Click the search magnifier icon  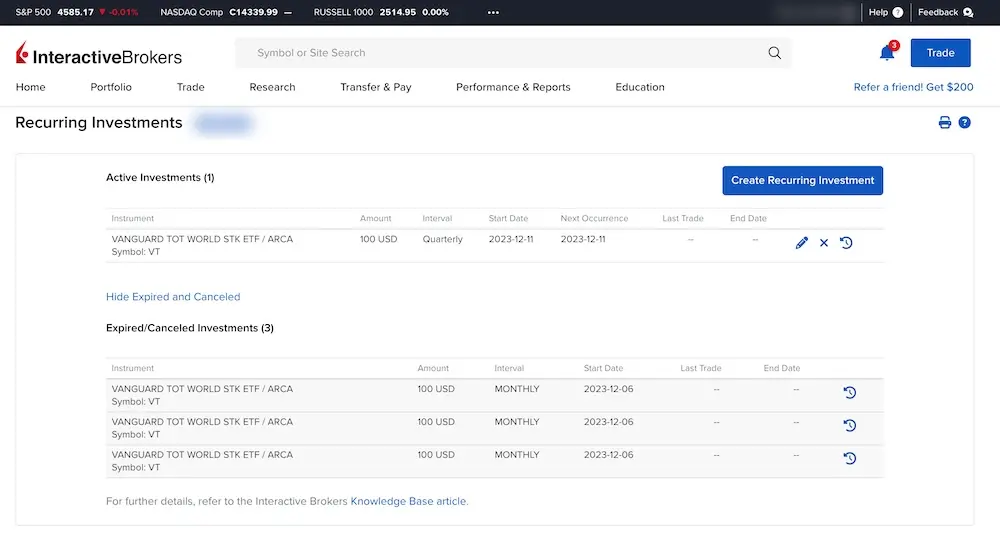pos(774,53)
